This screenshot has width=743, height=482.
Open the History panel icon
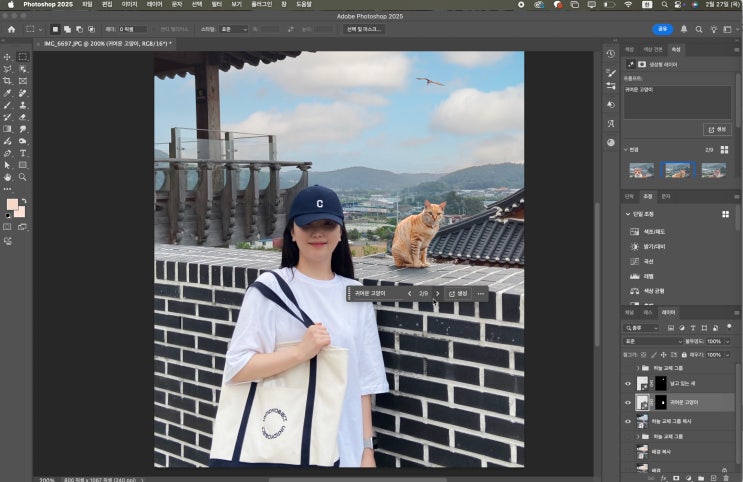[611, 54]
